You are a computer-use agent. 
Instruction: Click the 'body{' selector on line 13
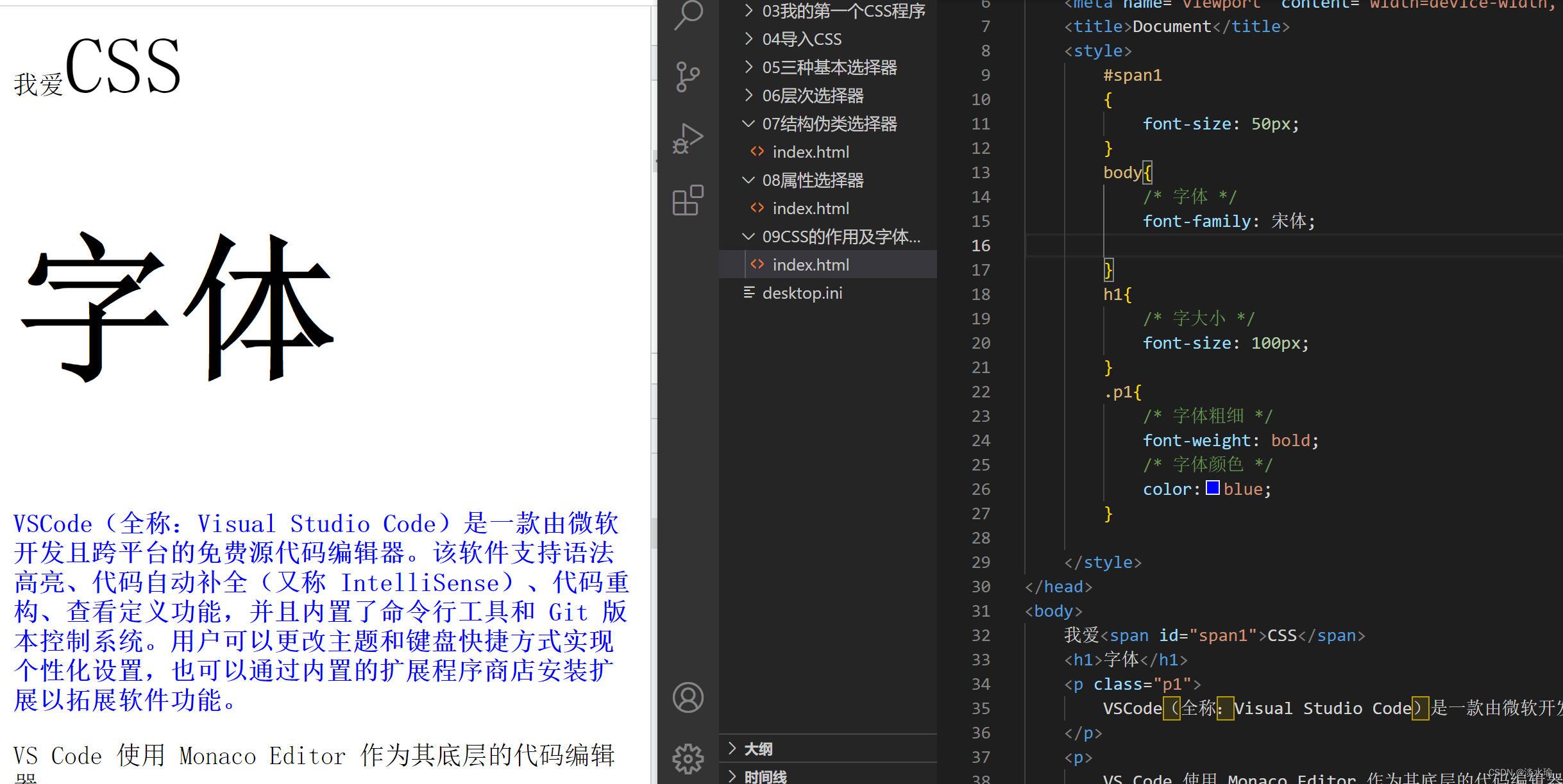(1128, 172)
